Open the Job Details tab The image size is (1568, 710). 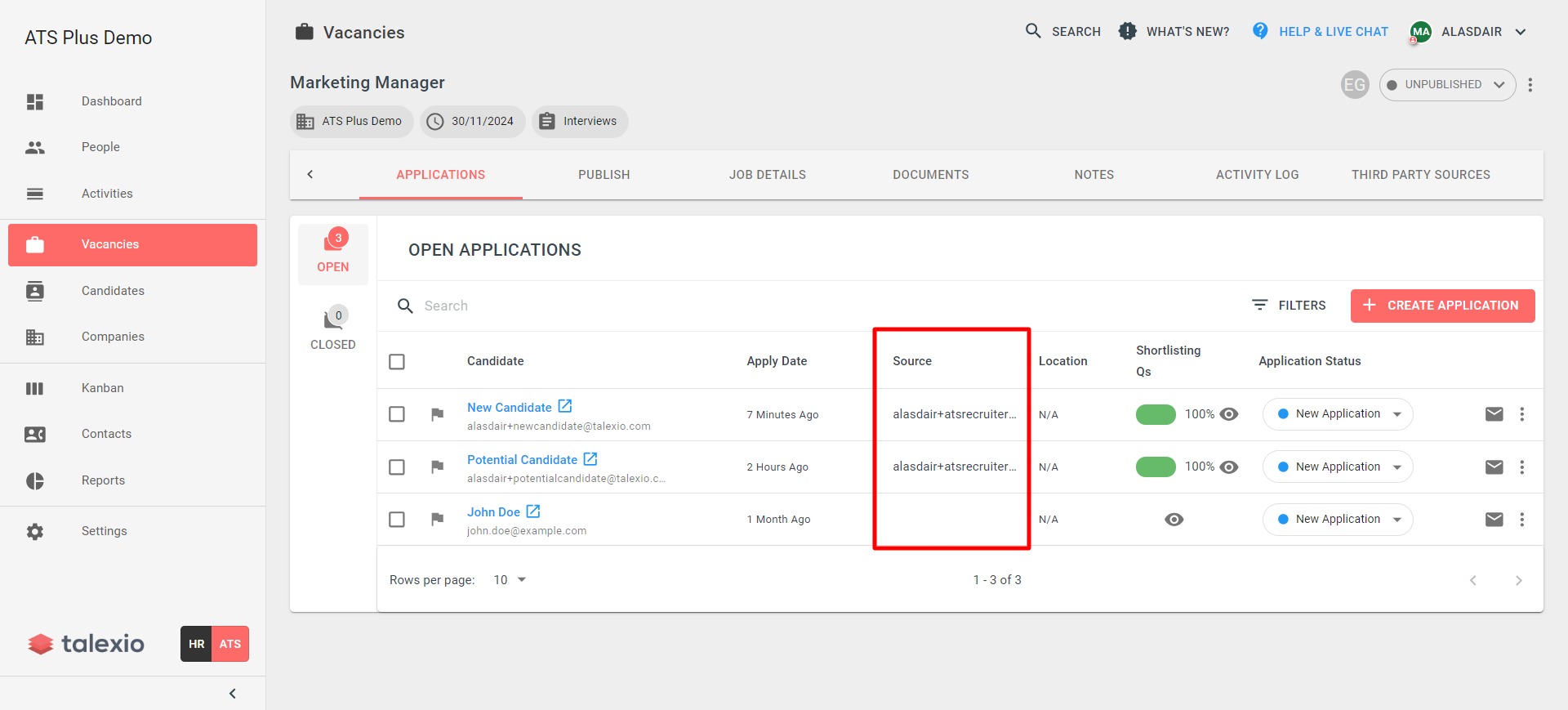coord(768,175)
